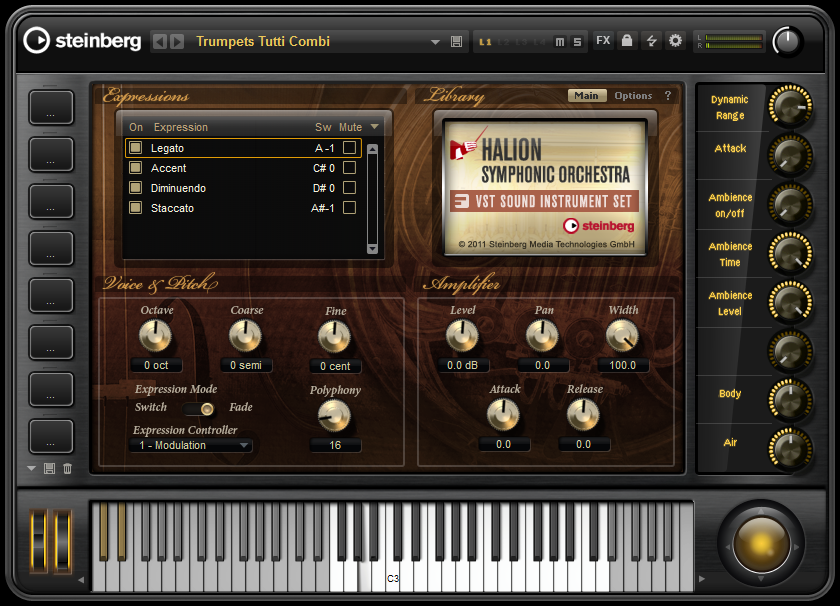Screen dimensions: 840x606
Task: Open the expression list header dropdown arrow
Action: (x=374, y=127)
